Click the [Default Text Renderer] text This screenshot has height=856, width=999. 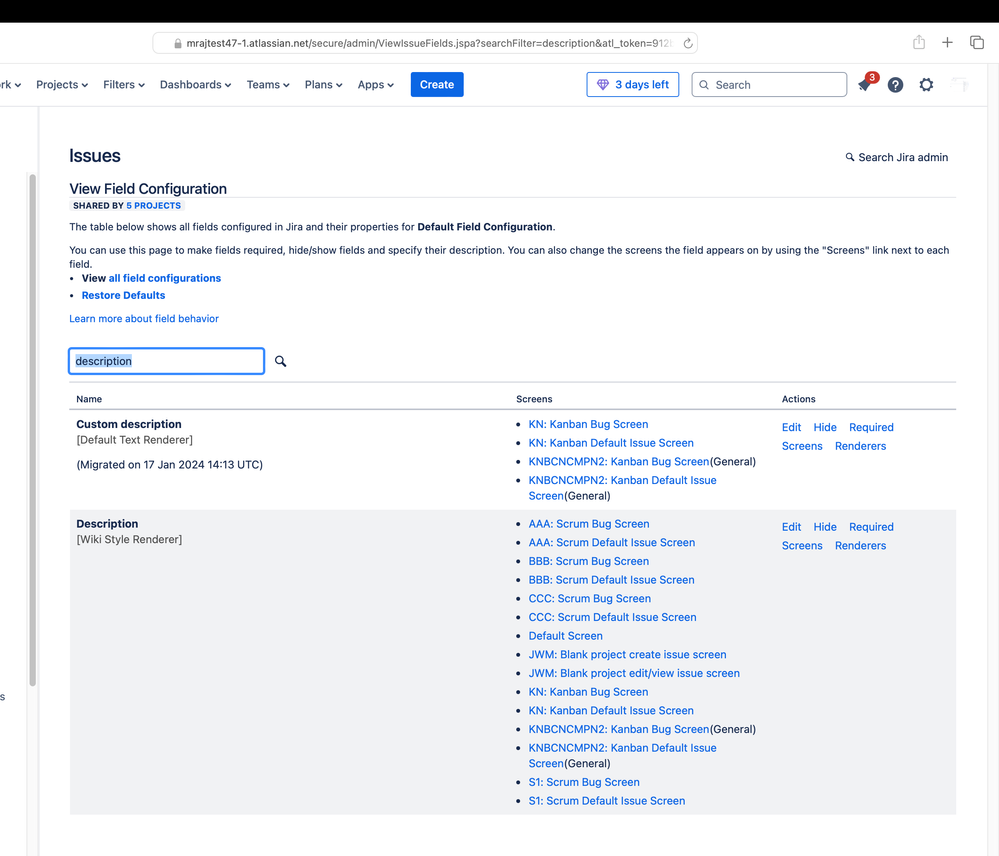[x=134, y=440]
